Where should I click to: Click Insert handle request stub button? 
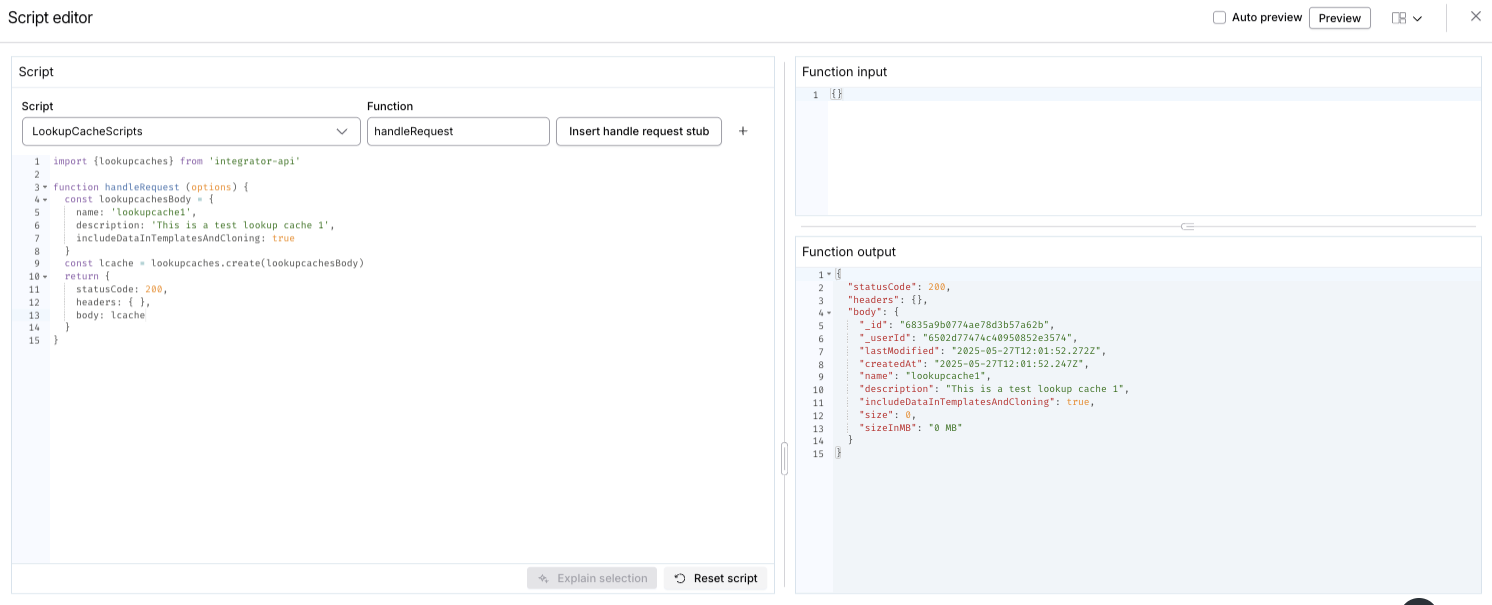(x=639, y=131)
